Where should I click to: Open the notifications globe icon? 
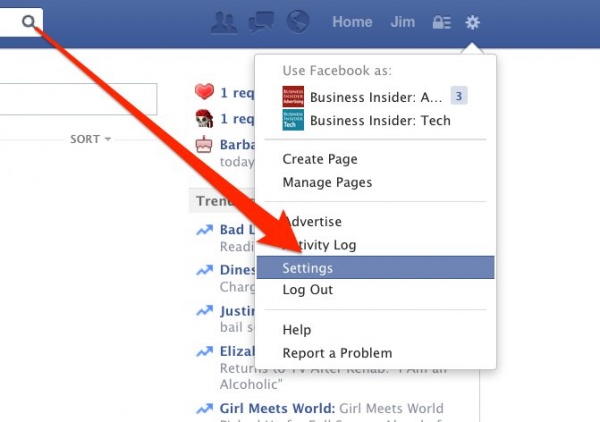[x=298, y=21]
